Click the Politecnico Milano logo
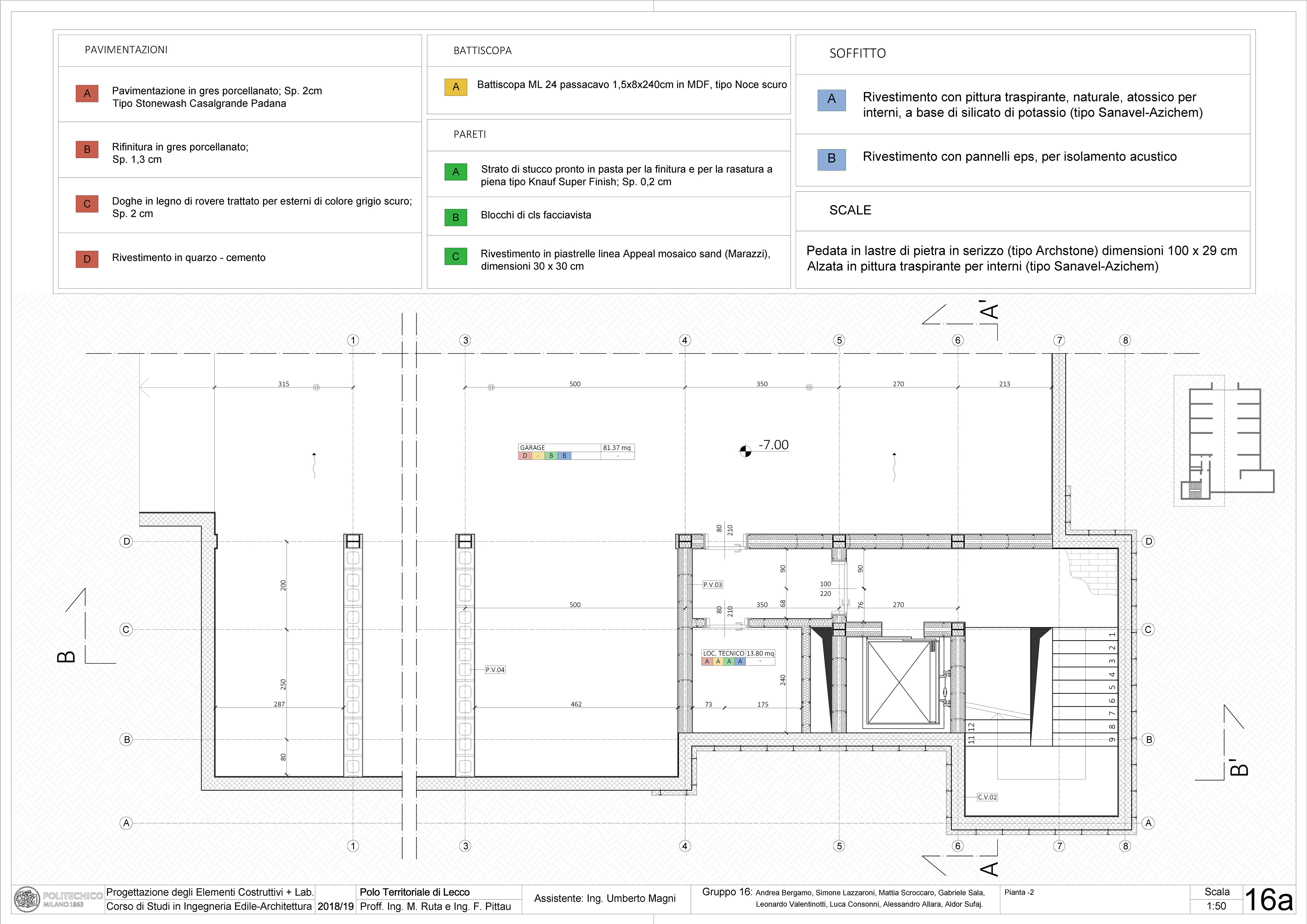The width and height of the screenshot is (1307, 924). tap(27, 900)
